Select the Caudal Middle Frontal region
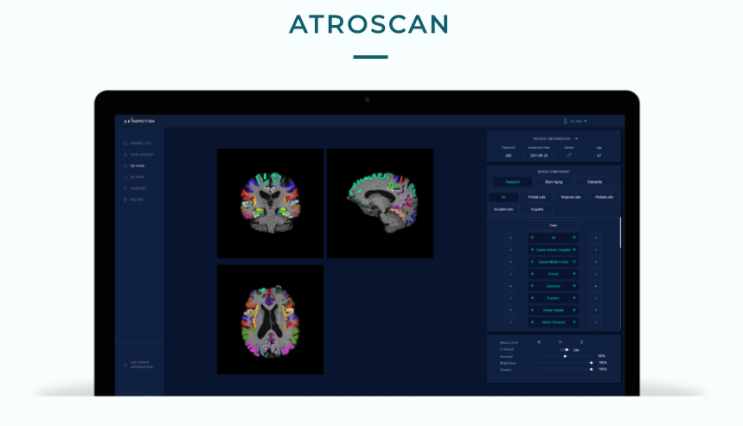 tap(553, 262)
